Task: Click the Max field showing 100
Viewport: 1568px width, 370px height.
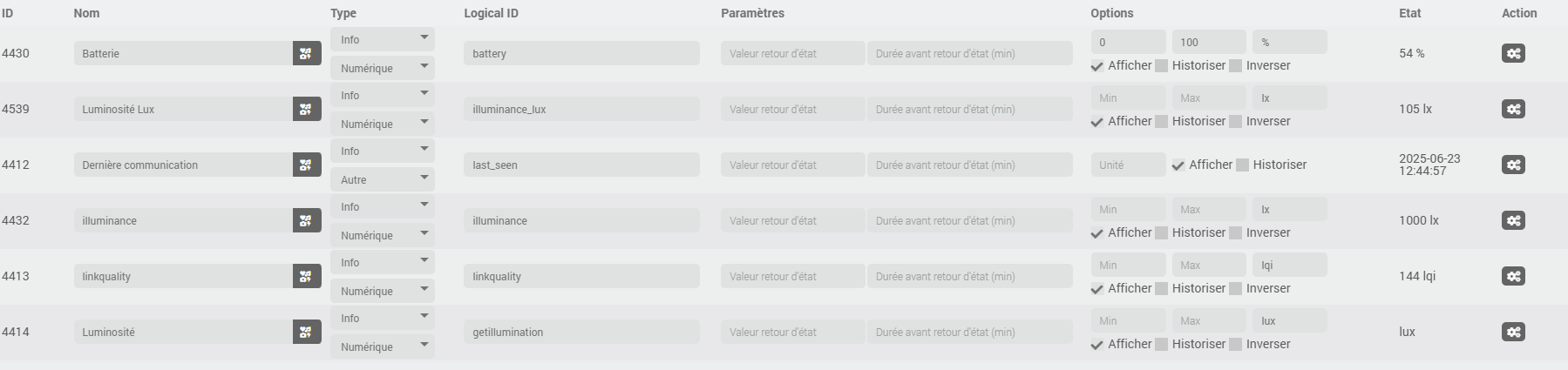Action: [x=1208, y=42]
